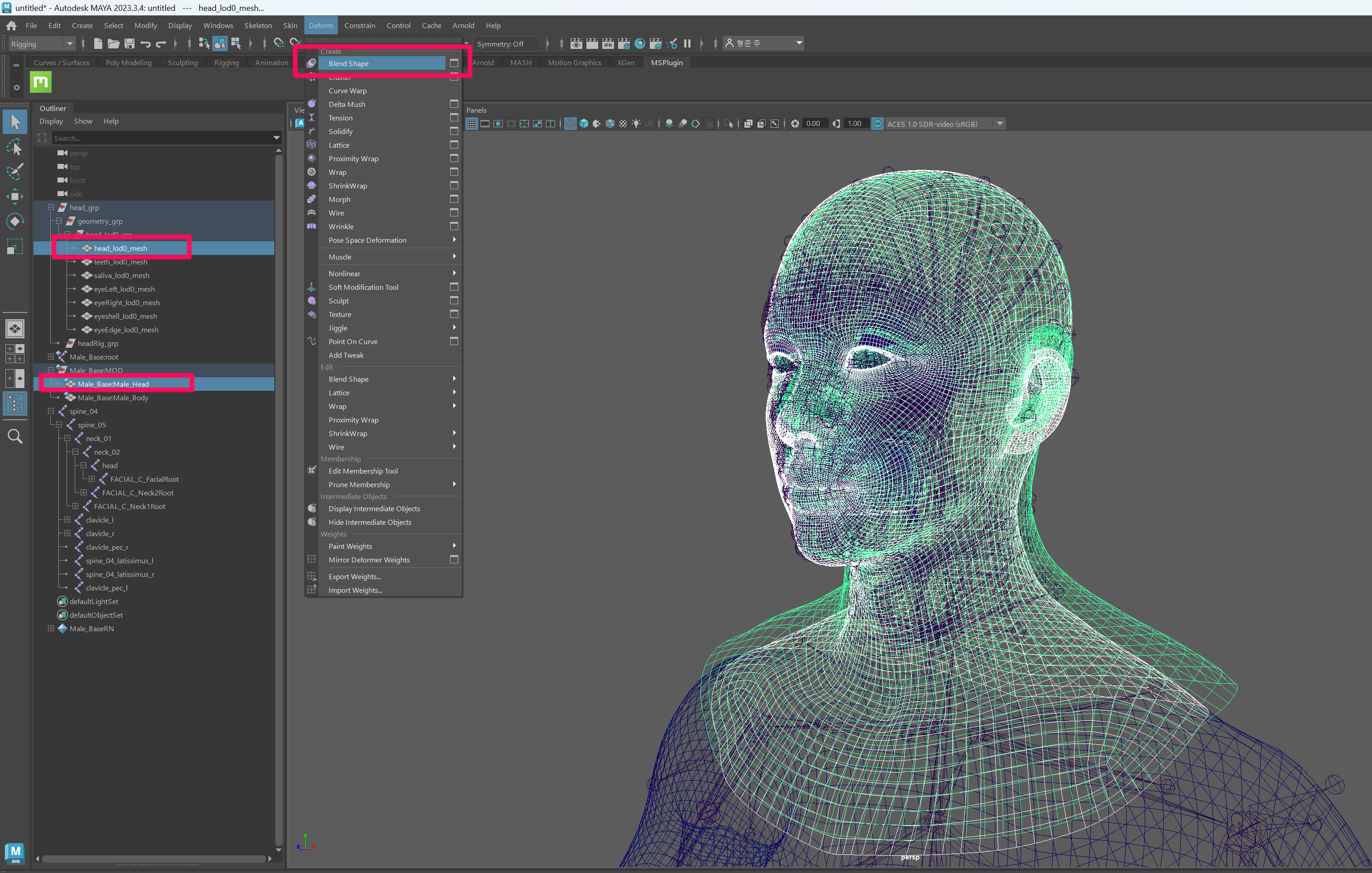Toggle the viewport grid icon
This screenshot has width=1372, height=873.
click(472, 124)
